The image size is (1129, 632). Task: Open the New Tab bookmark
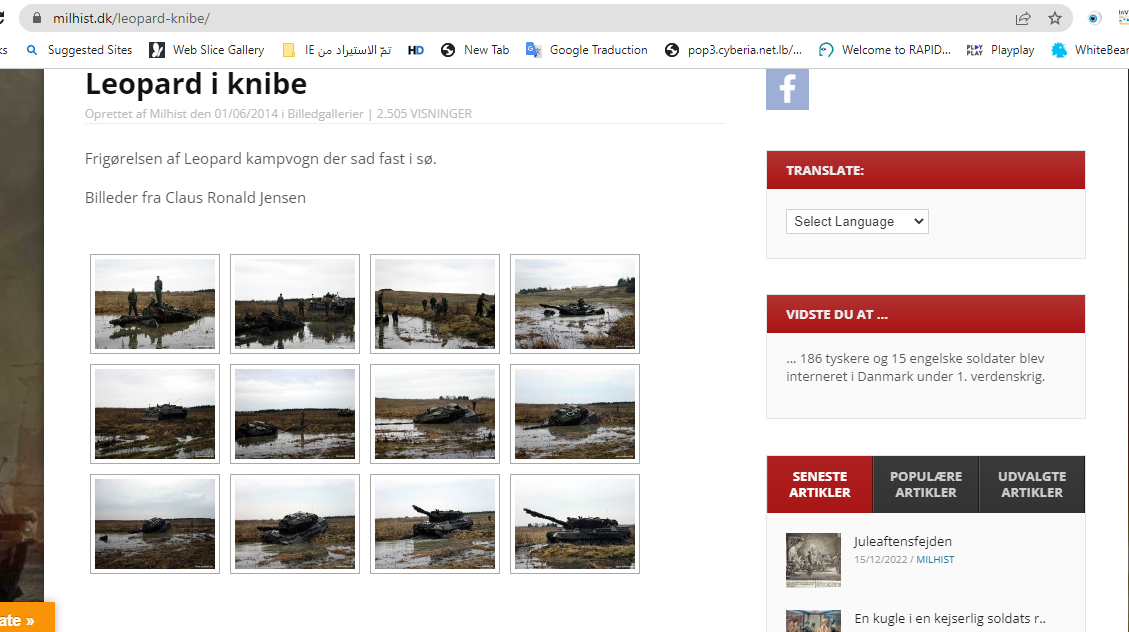[x=475, y=50]
